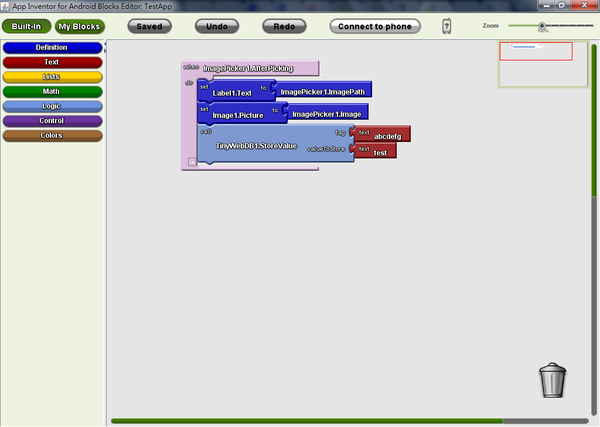Open the Lists blocks drawer
The image size is (600, 427).
(x=52, y=77)
